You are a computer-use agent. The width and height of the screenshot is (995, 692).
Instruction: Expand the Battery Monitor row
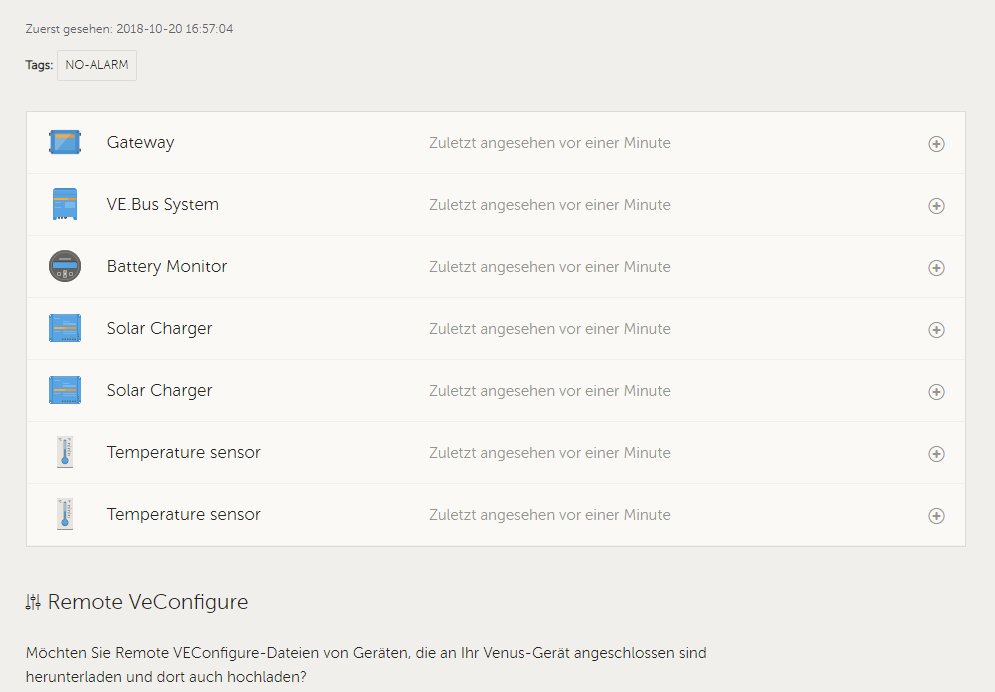[x=936, y=268]
